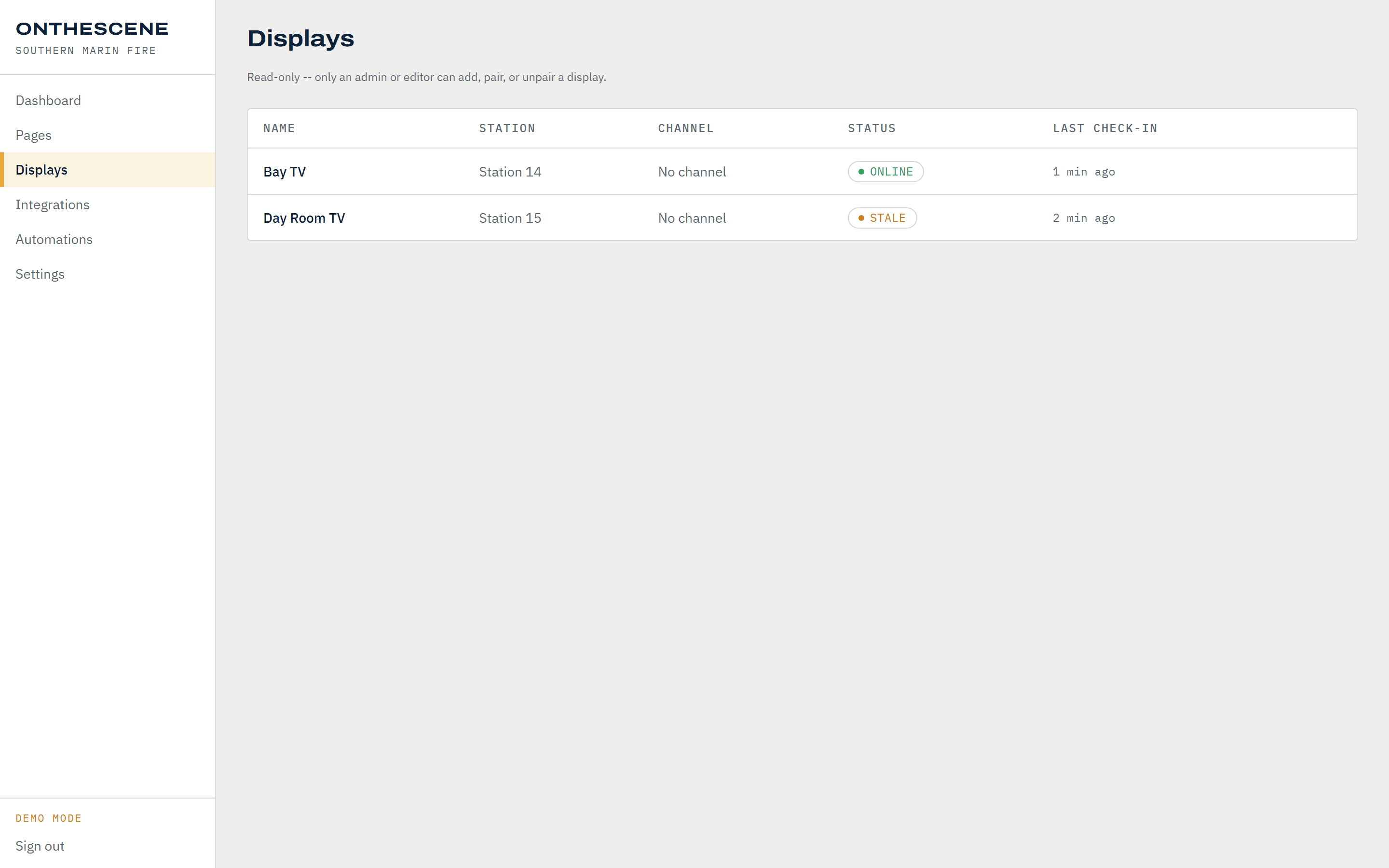
Task: Open the Dashboard page
Action: coord(48,100)
